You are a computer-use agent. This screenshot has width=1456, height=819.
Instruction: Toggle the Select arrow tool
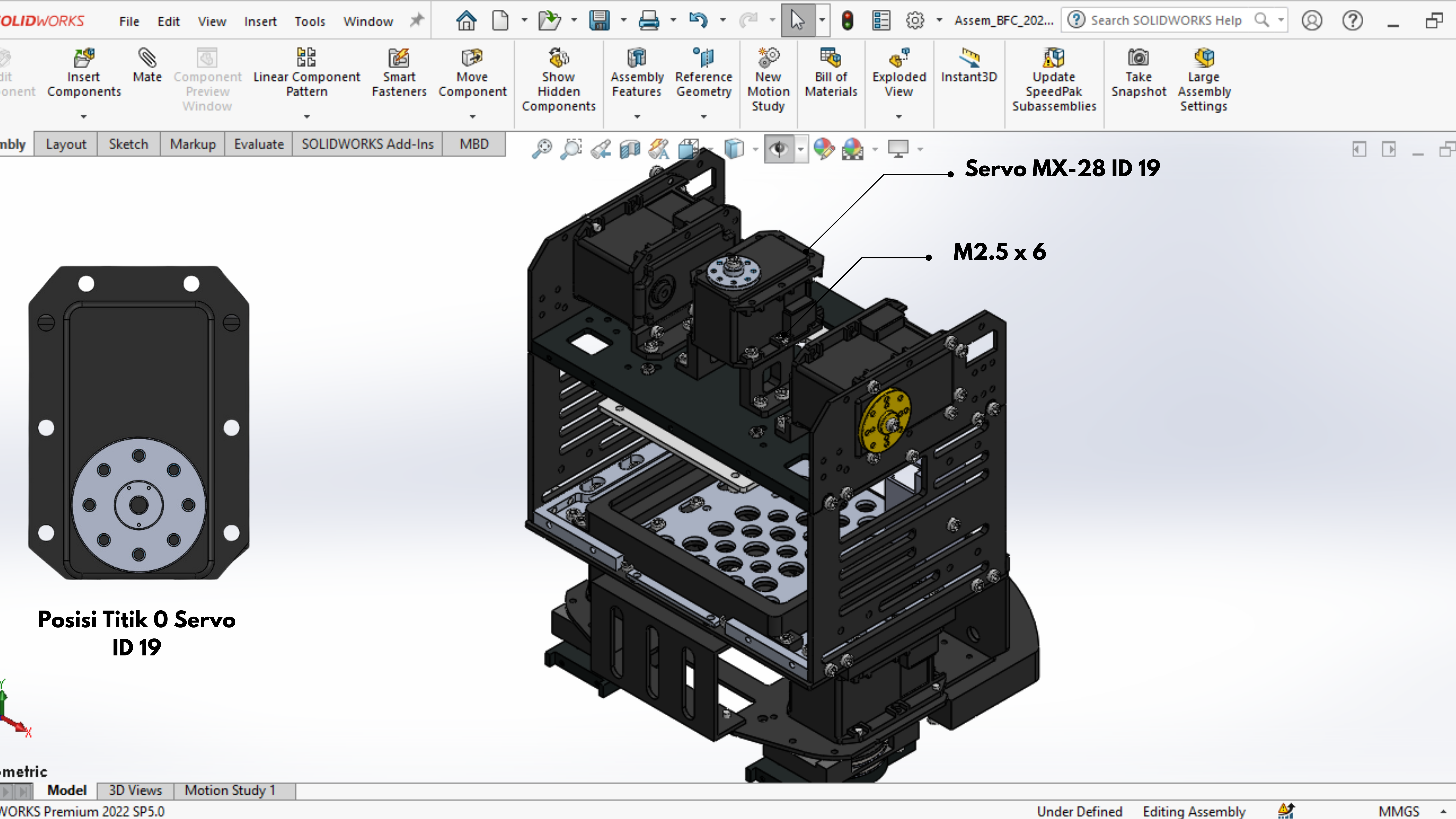click(797, 21)
